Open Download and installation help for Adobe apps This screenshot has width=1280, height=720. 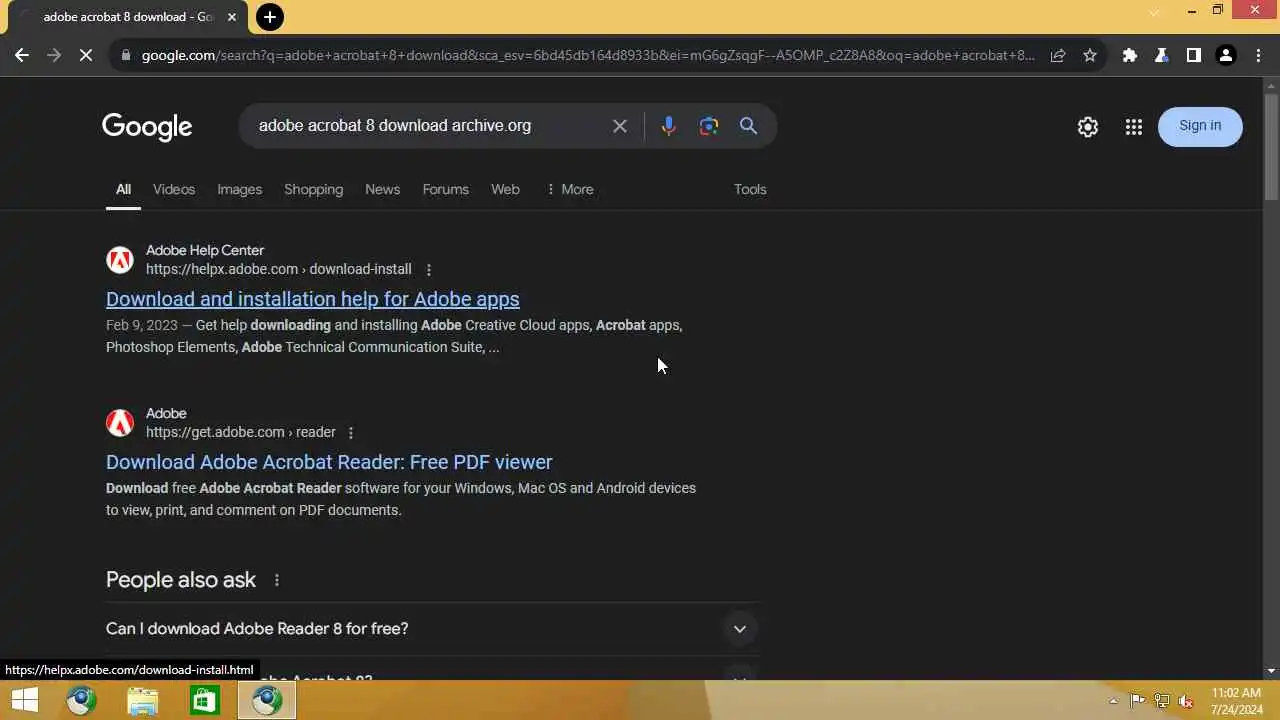(x=313, y=299)
